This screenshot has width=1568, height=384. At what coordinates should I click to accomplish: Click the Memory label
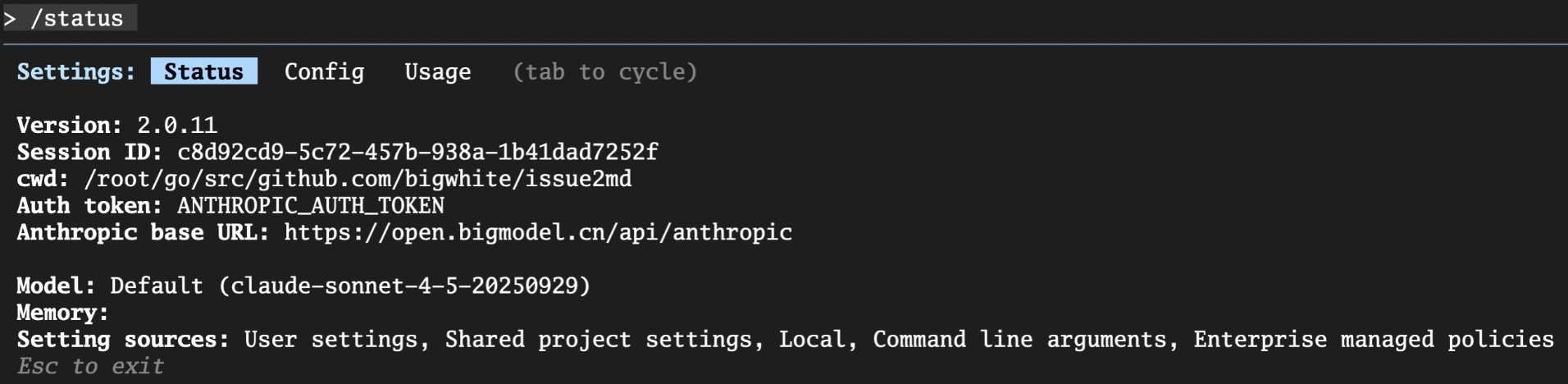pyautogui.click(x=62, y=313)
